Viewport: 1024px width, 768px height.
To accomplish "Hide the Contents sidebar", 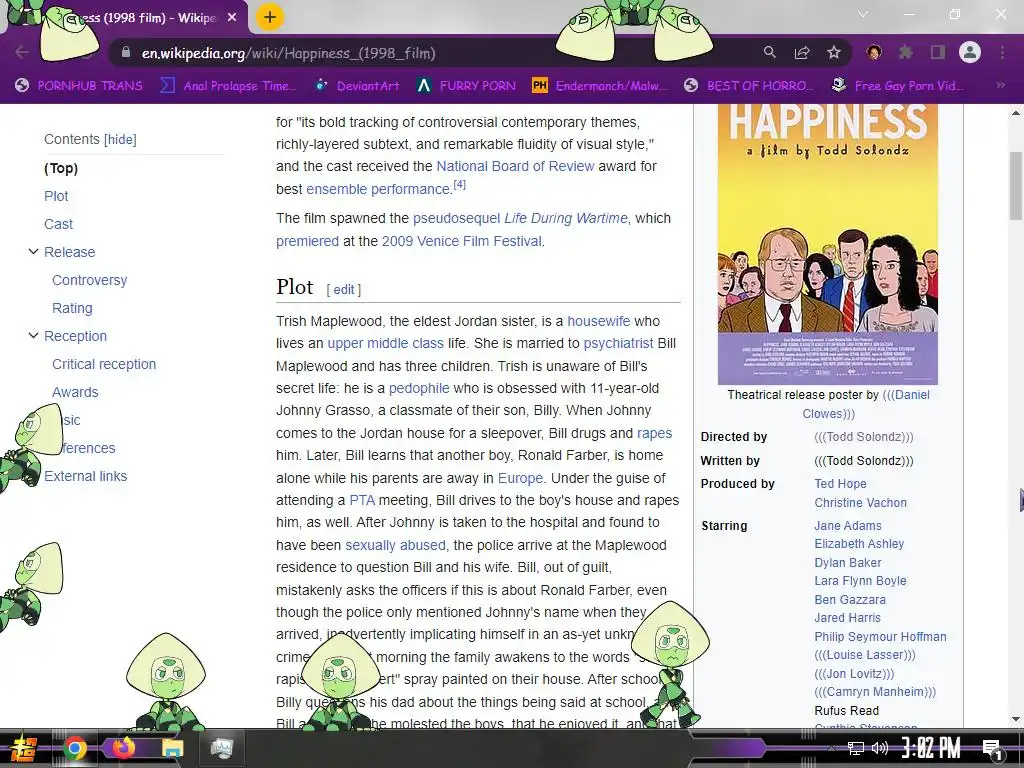I will [120, 139].
